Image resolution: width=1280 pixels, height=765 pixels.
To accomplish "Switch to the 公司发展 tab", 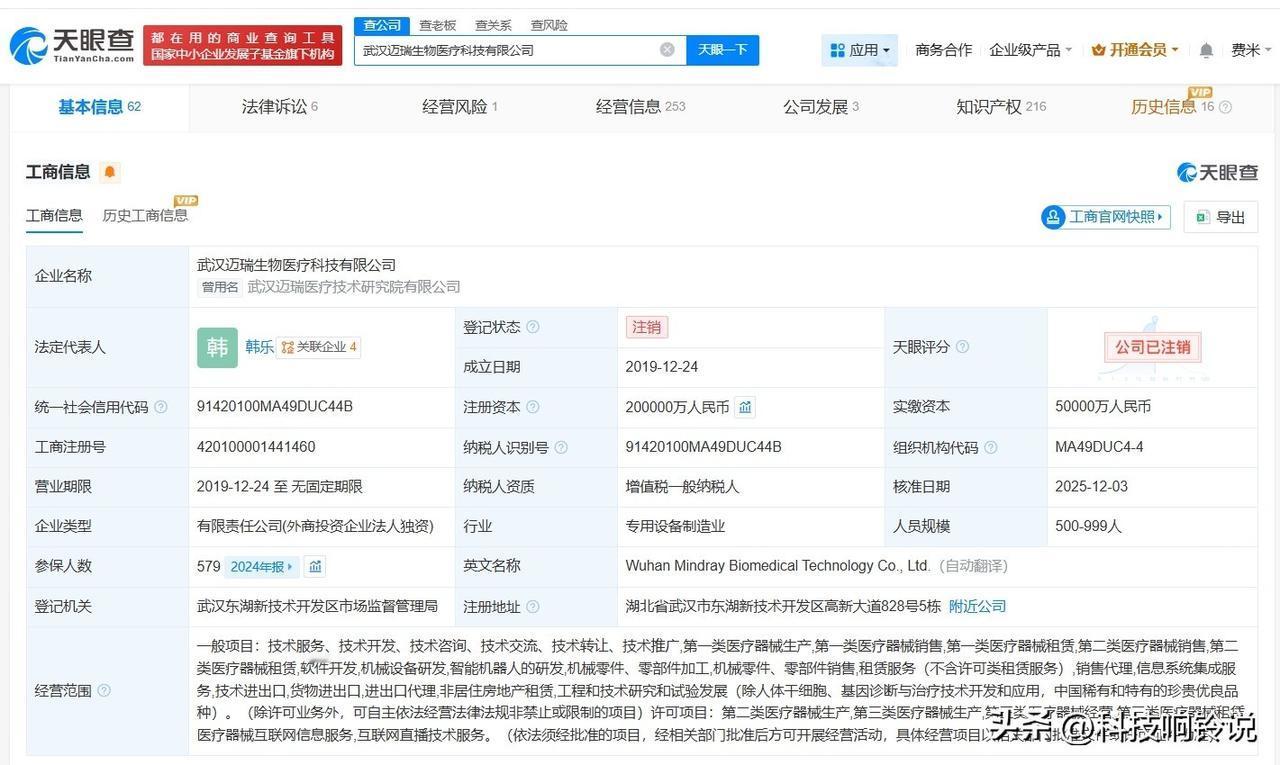I will coord(821,107).
